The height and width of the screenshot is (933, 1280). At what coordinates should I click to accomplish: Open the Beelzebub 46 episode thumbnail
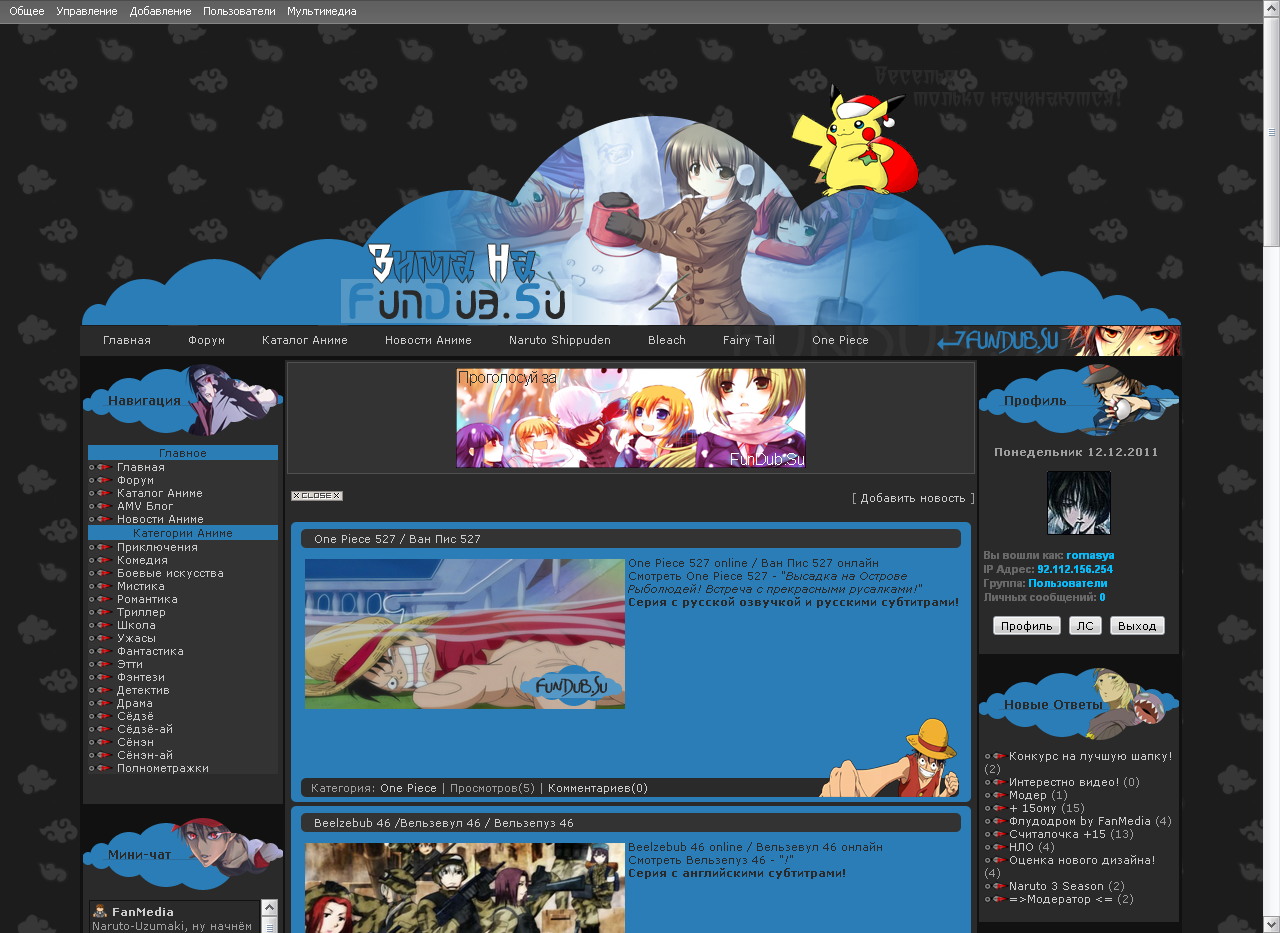[465, 888]
